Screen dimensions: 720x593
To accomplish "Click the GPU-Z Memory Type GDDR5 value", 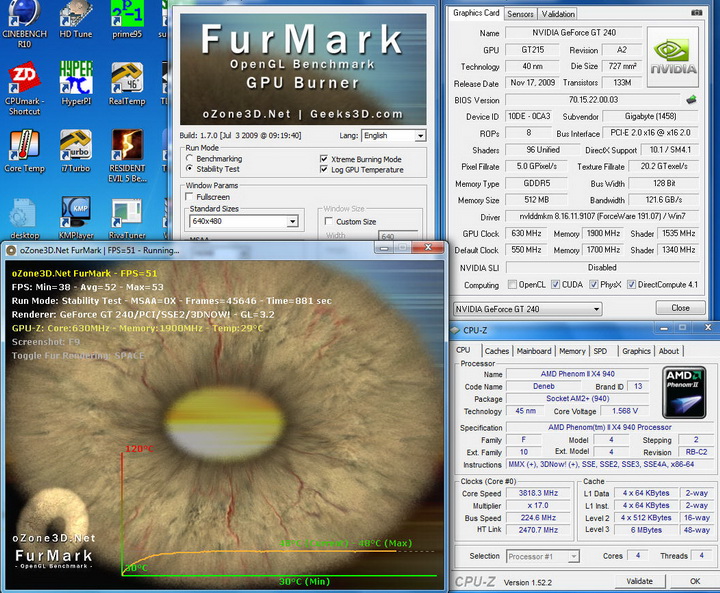I will tap(536, 183).
